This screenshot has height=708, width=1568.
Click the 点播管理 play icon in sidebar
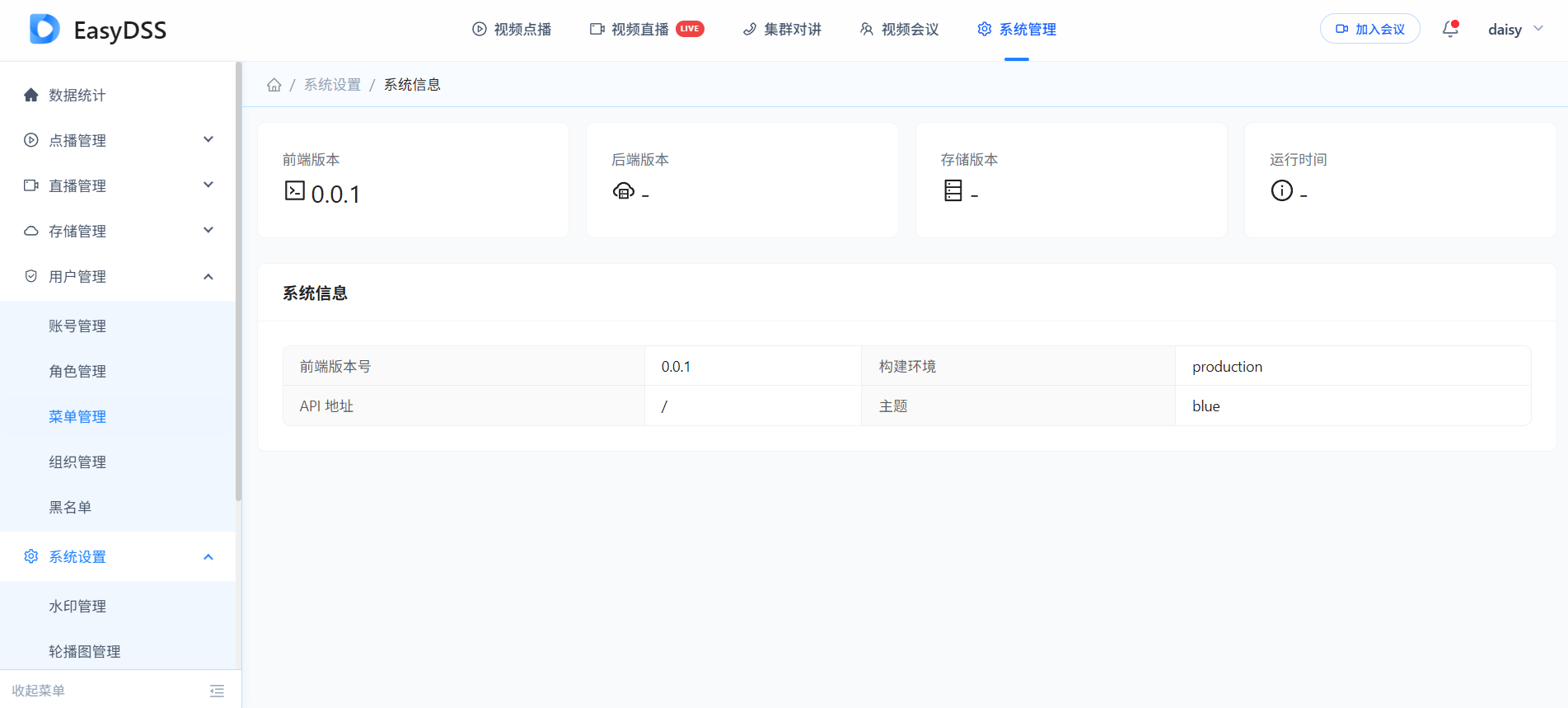[x=31, y=140]
